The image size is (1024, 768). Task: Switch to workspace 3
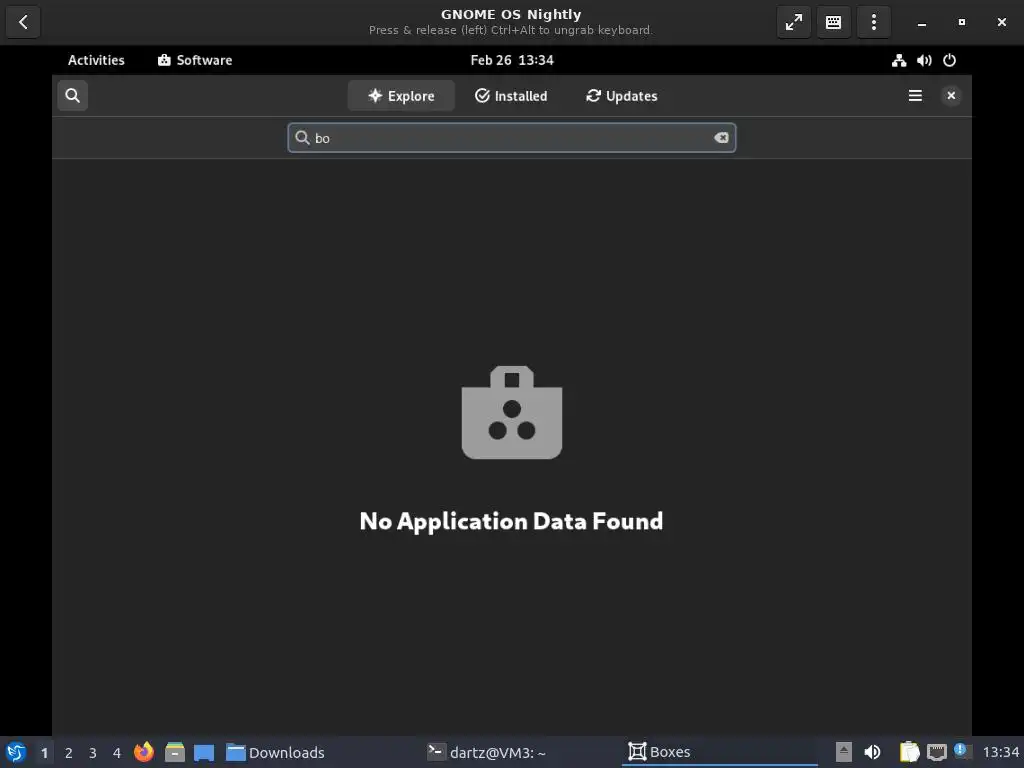coord(93,753)
